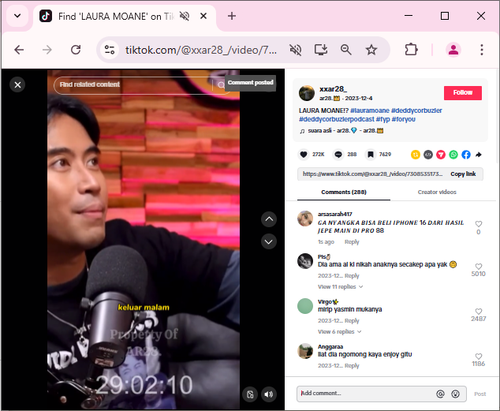The height and width of the screenshot is (411, 500).
Task: Follow the xxar28_ account
Action: pyautogui.click(x=463, y=93)
